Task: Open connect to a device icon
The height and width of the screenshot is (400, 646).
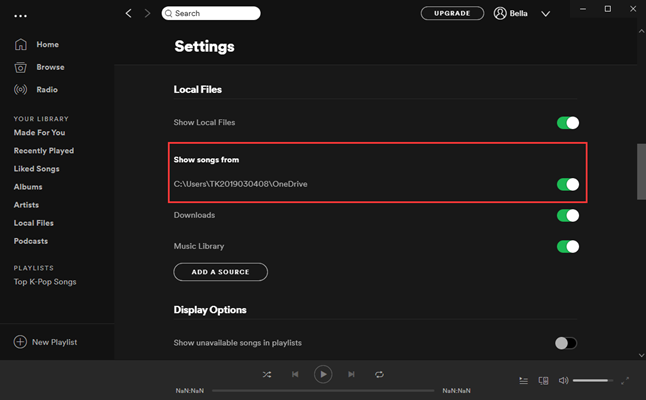Action: click(x=543, y=381)
